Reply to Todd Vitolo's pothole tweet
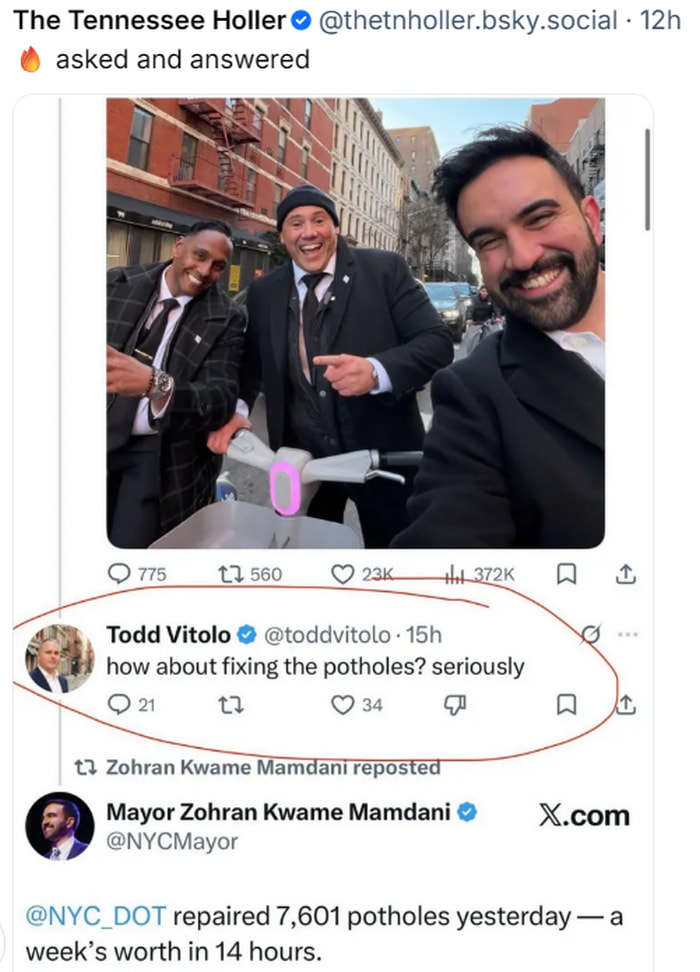The height and width of the screenshot is (972, 700). coord(119,705)
